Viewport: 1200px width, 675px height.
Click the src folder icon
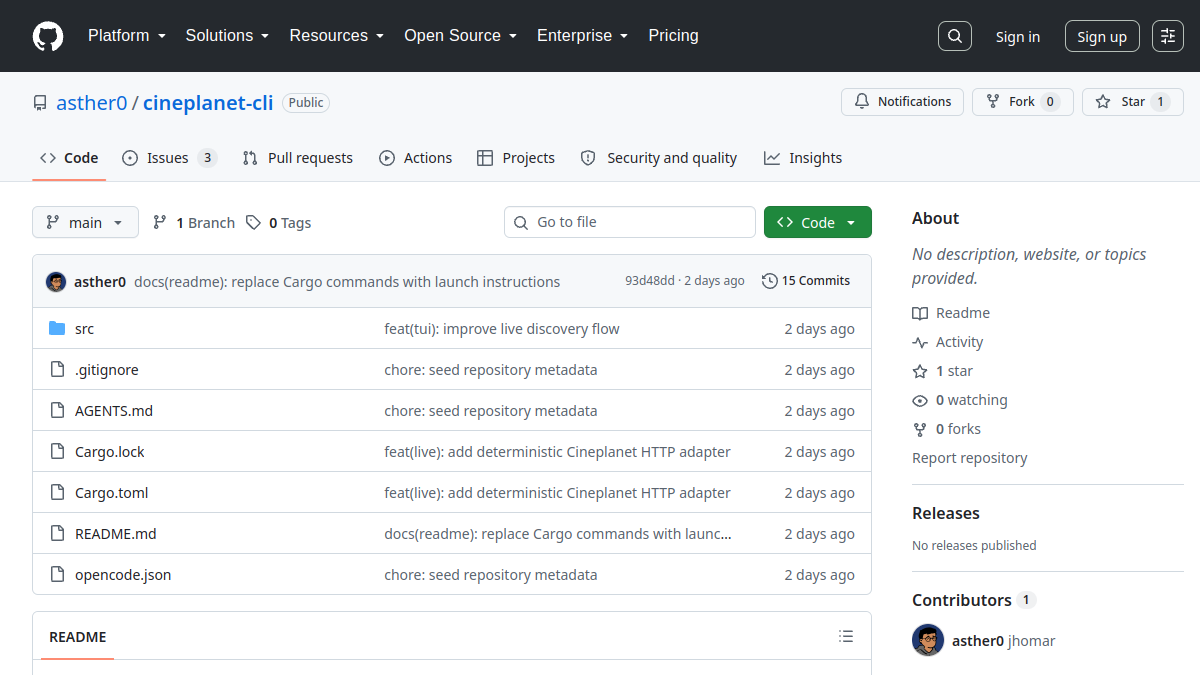[x=57, y=329]
